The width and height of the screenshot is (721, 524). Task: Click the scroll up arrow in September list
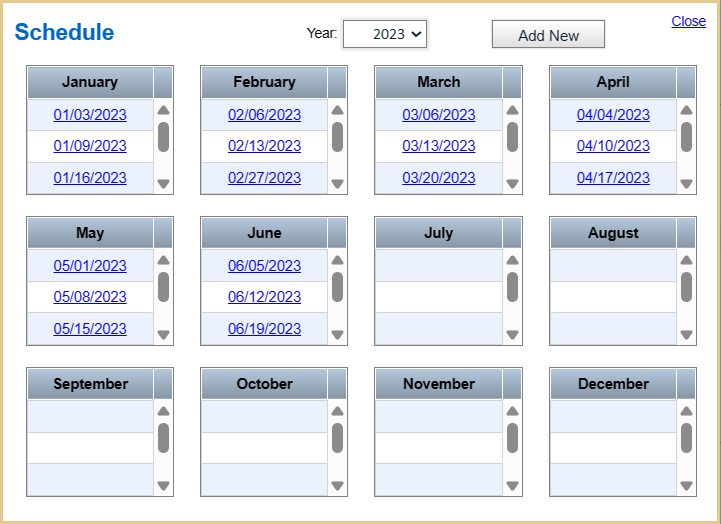tap(163, 411)
